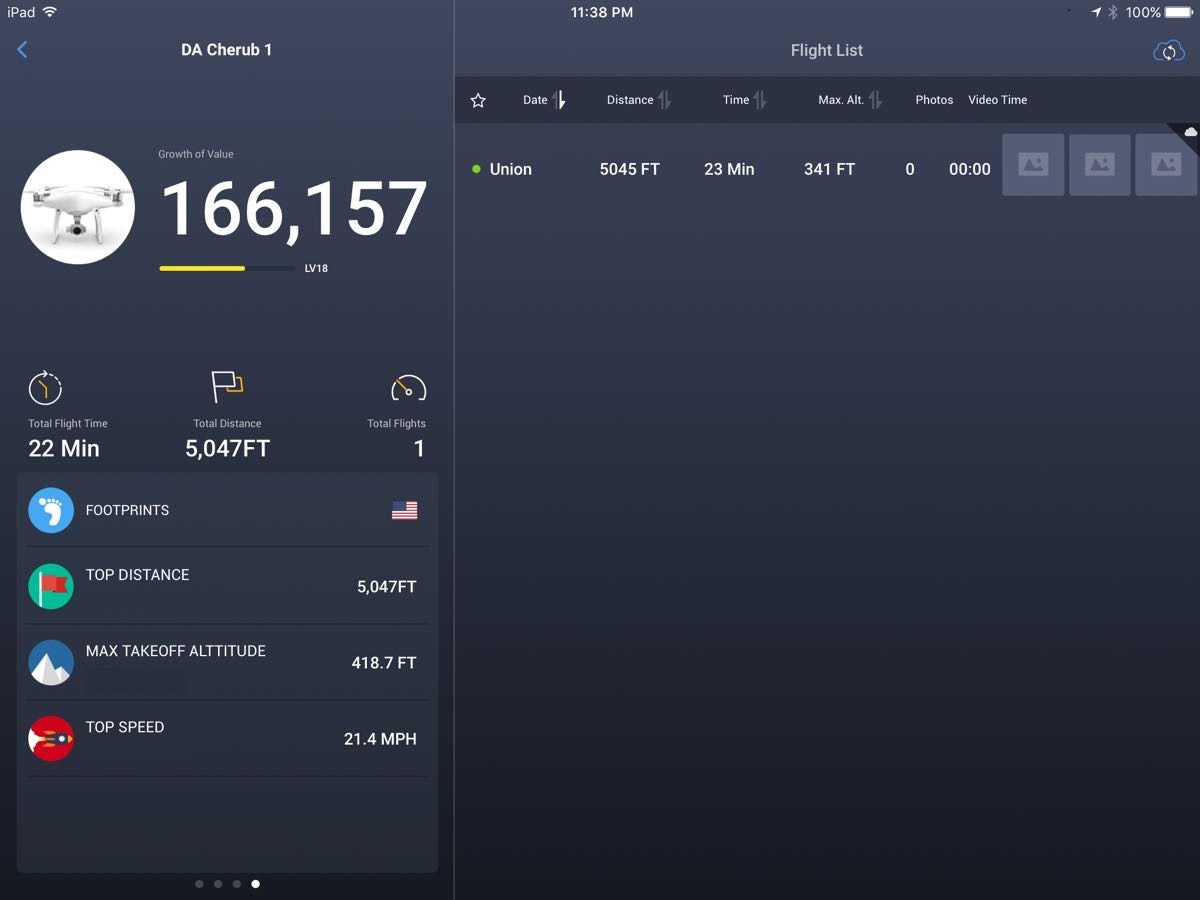Sort flights by Time arrows

click(760, 100)
